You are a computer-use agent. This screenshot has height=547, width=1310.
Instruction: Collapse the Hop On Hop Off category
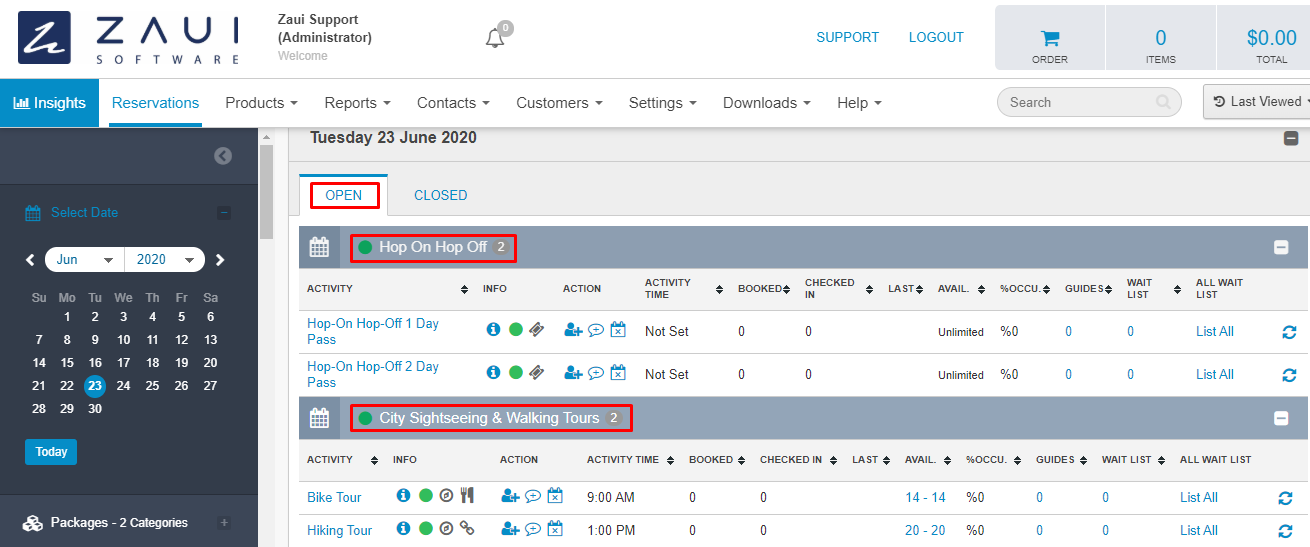[x=1281, y=247]
